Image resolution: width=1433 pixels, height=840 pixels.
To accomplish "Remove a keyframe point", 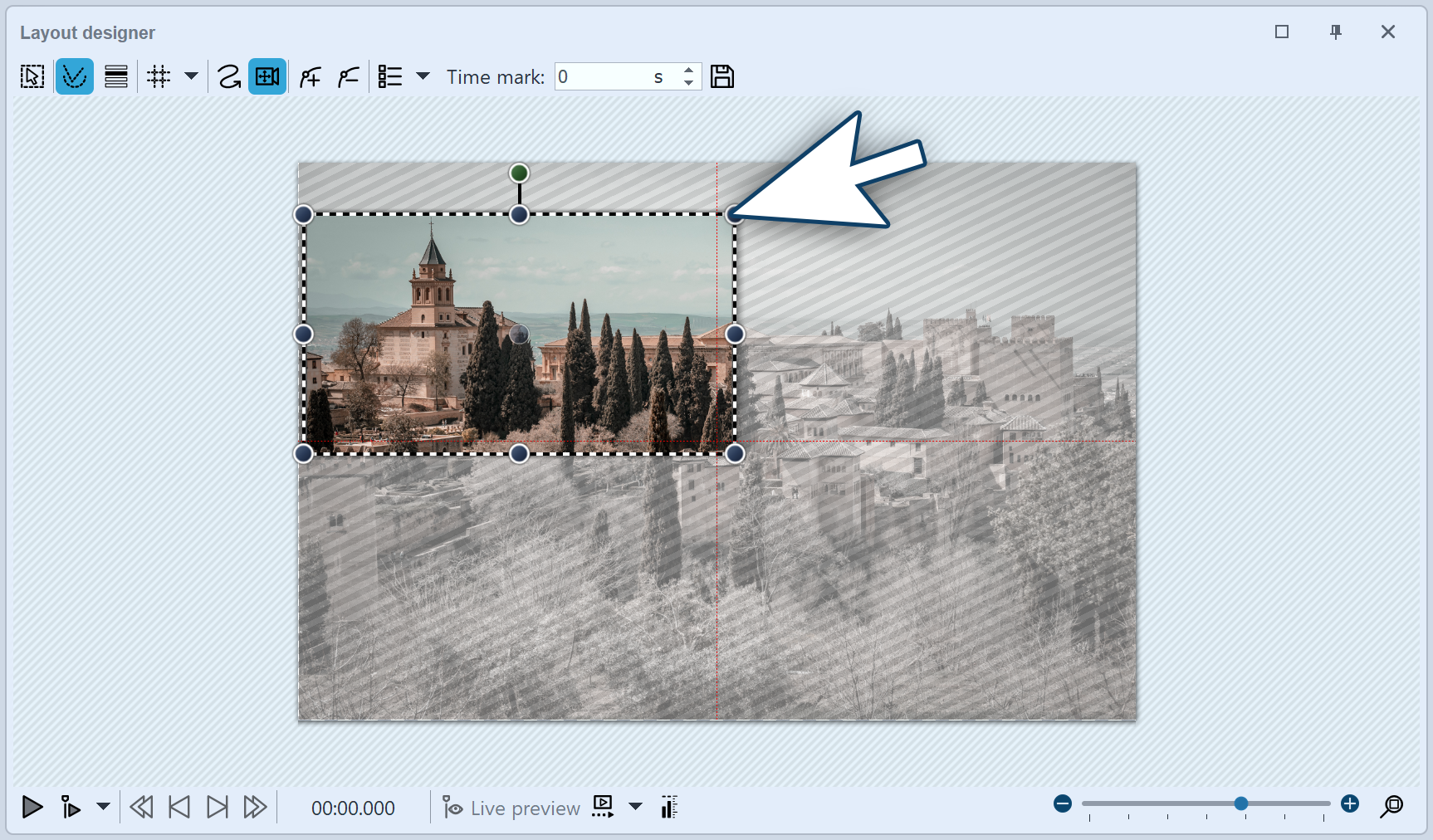I will [348, 76].
